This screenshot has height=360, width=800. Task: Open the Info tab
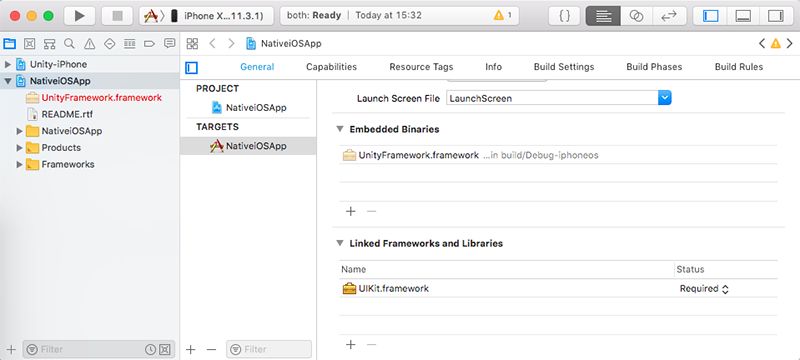tap(493, 67)
